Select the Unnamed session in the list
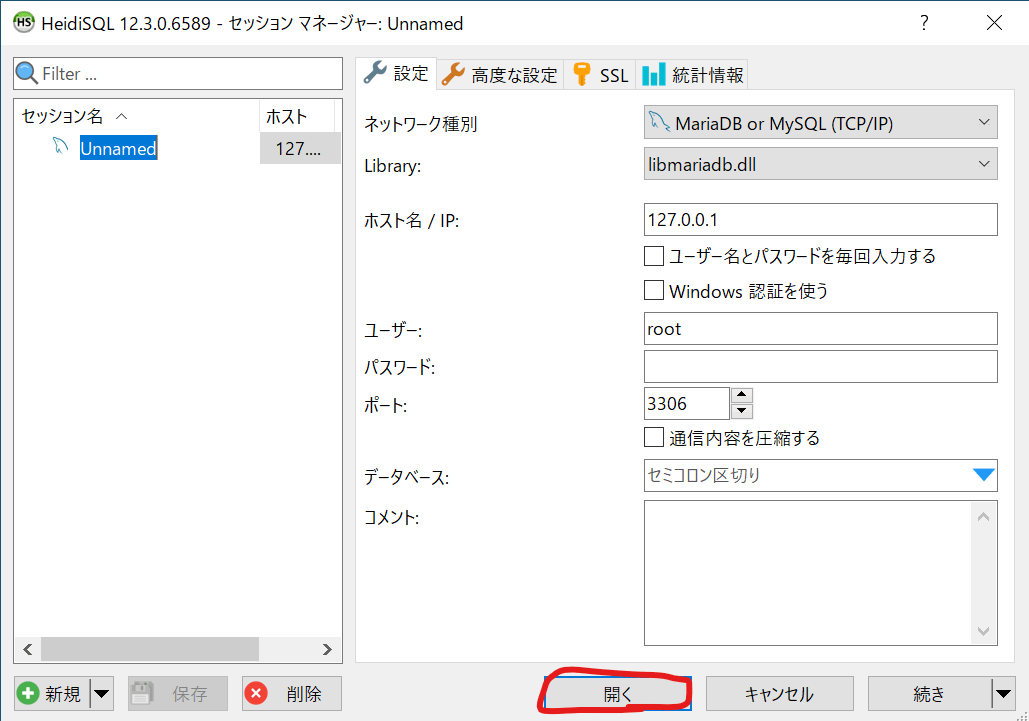Image resolution: width=1029 pixels, height=721 pixels. (118, 148)
